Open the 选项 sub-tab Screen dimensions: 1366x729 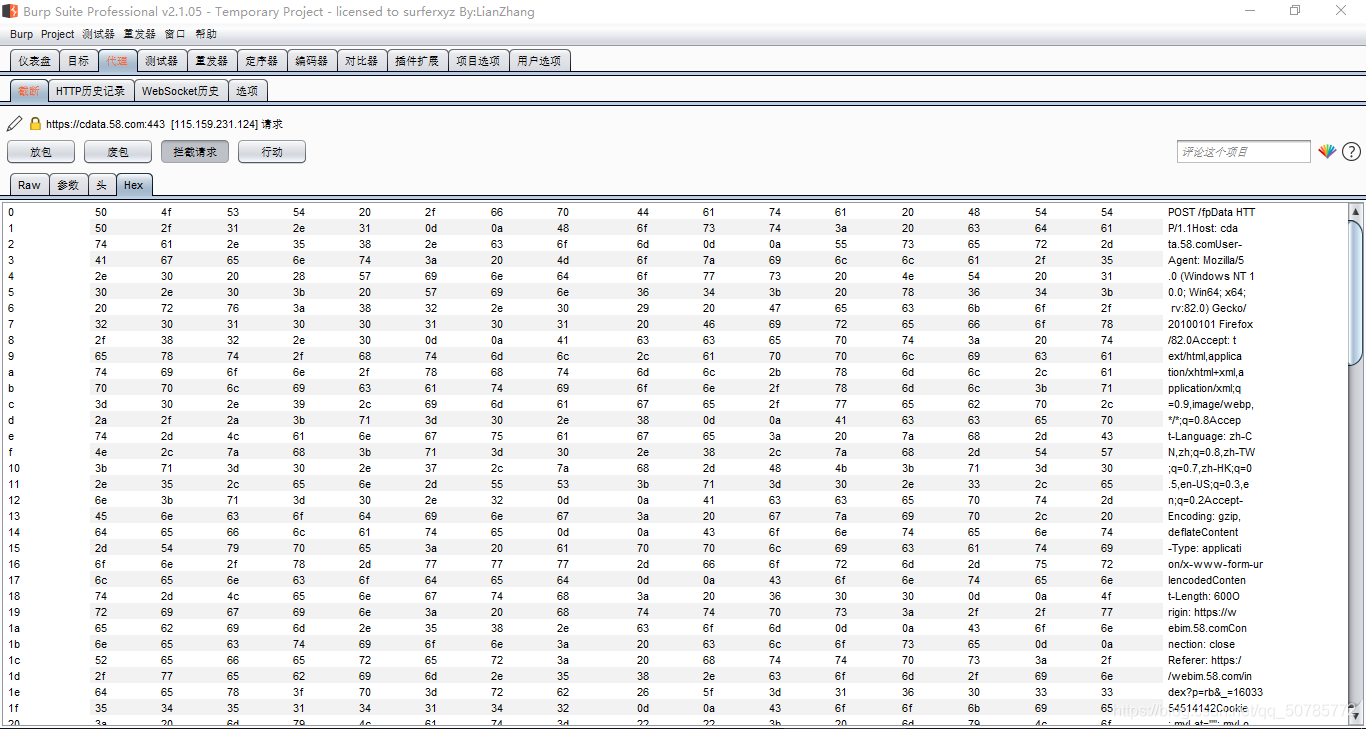(x=247, y=91)
